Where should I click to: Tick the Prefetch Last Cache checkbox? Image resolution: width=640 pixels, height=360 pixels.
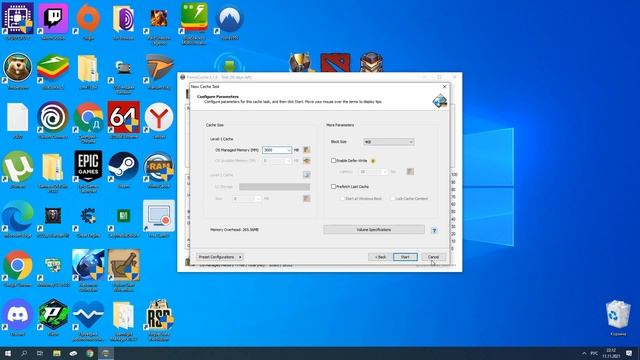click(x=333, y=187)
